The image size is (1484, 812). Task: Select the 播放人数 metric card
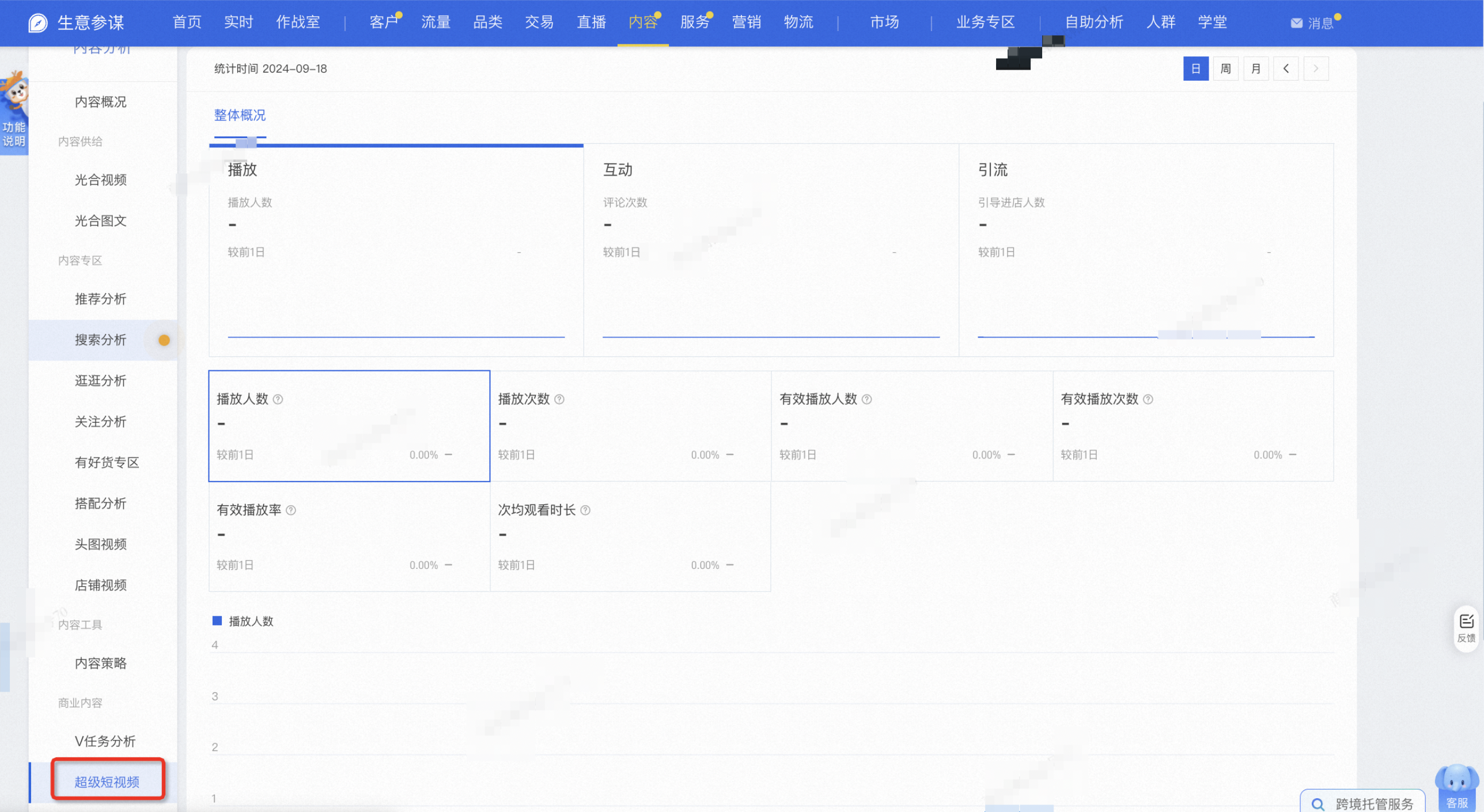[349, 426]
